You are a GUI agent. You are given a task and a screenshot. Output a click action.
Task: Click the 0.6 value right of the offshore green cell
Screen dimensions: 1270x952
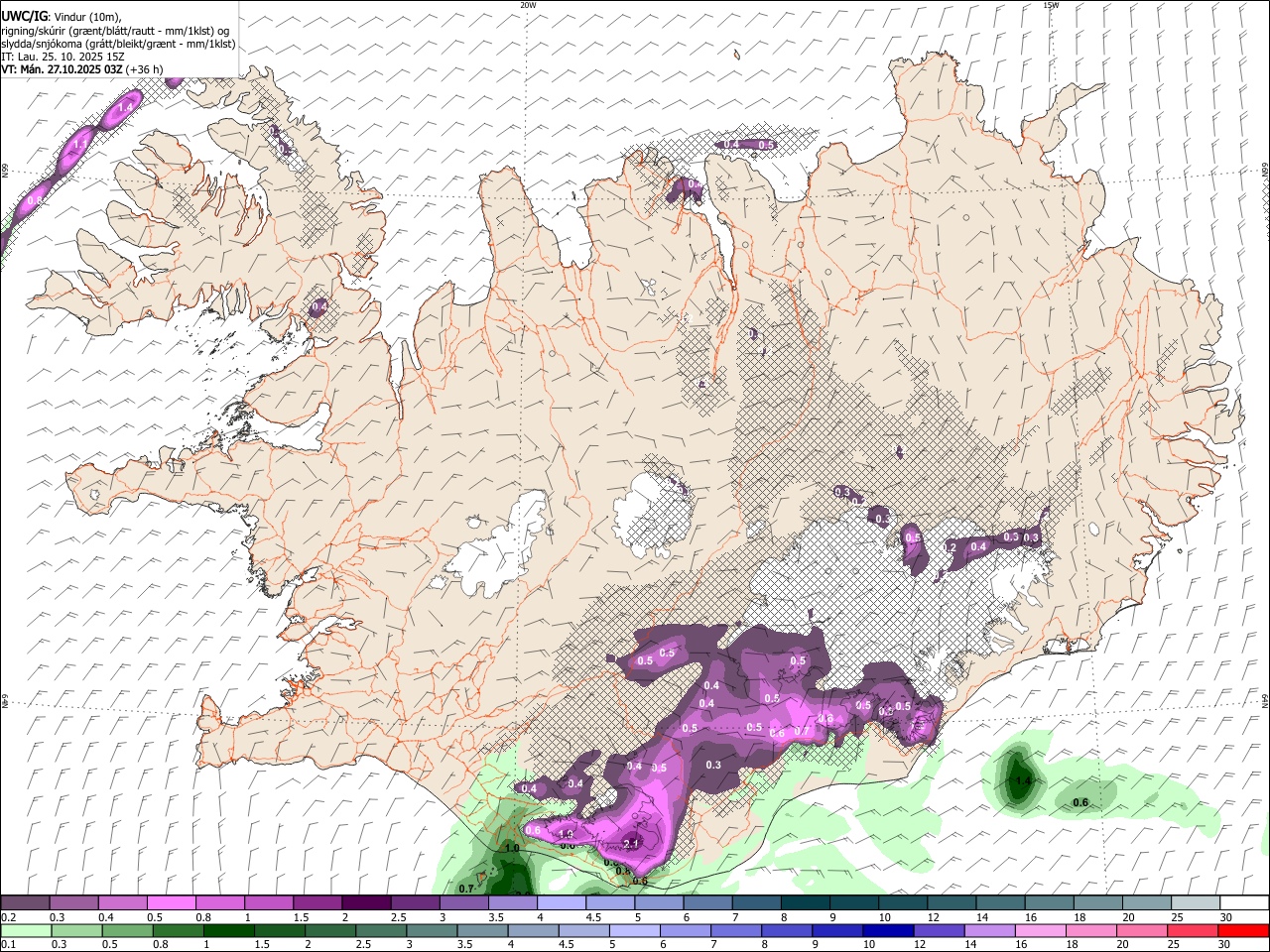click(x=1081, y=802)
